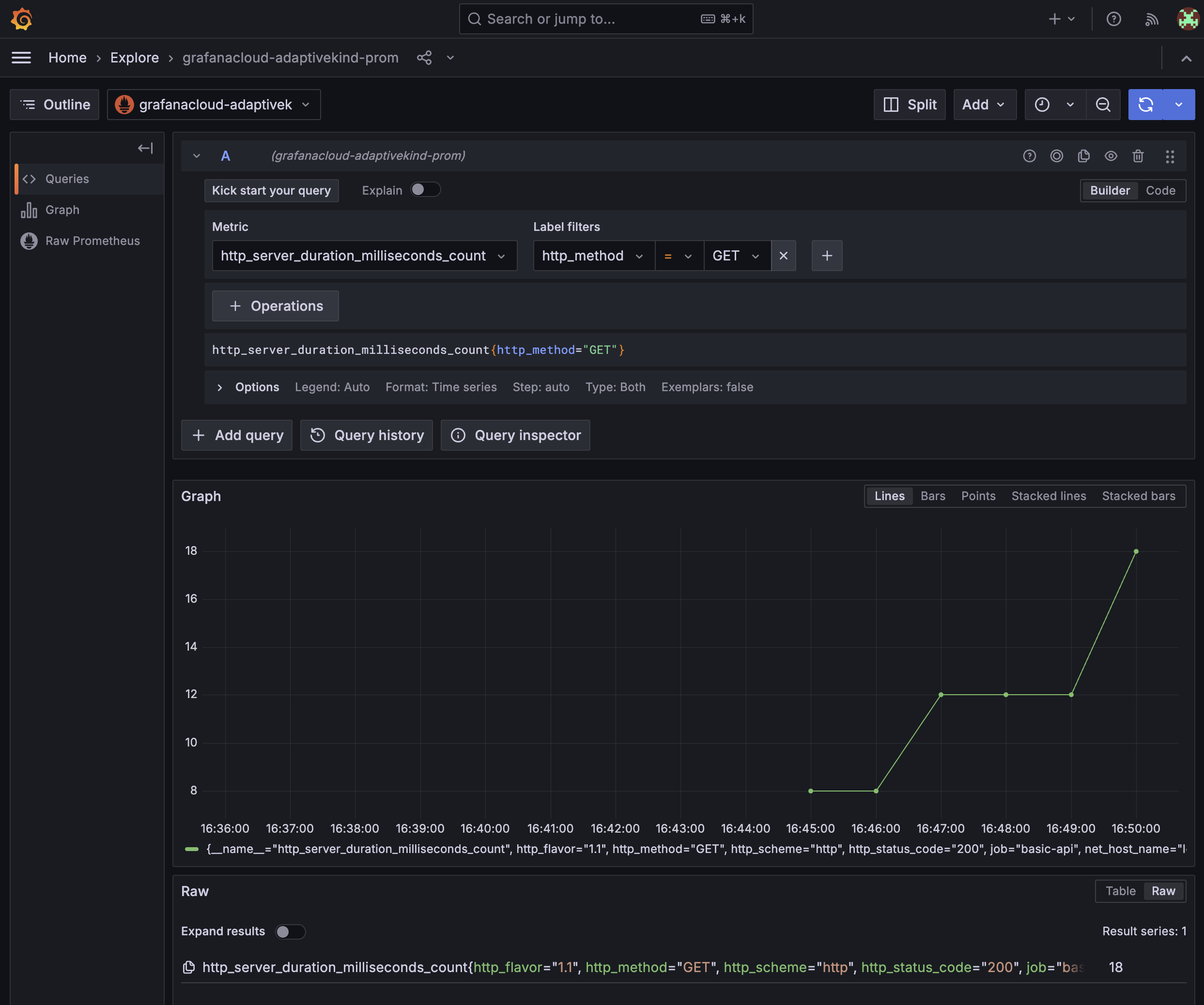Viewport: 1204px width, 1005px height.
Task: Grab query A drag handle icon
Action: [1170, 156]
